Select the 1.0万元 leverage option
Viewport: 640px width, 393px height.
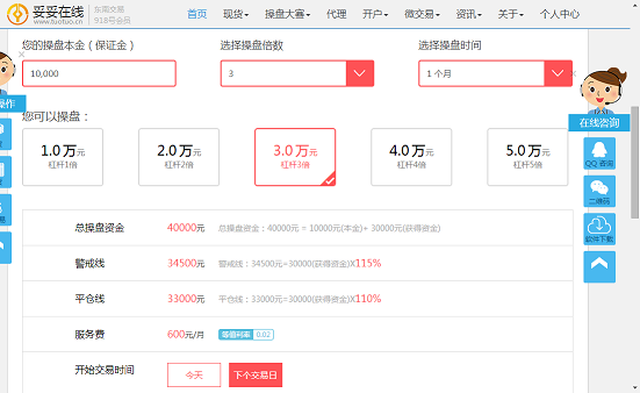pyautogui.click(x=62, y=157)
